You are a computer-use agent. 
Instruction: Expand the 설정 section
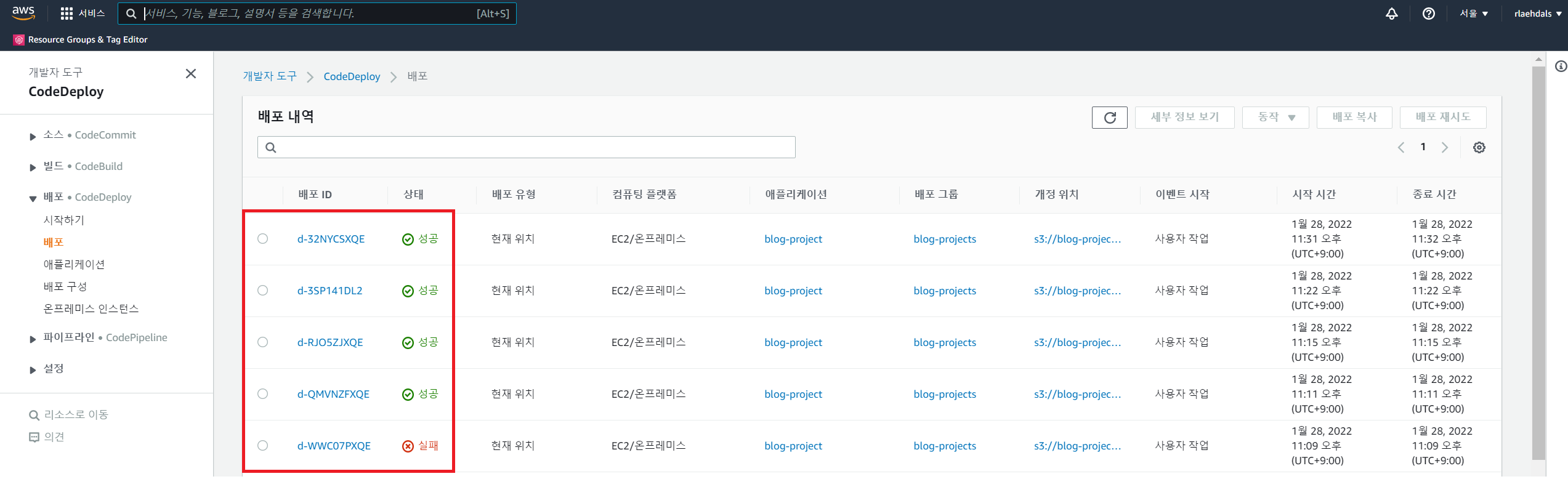coord(33,370)
